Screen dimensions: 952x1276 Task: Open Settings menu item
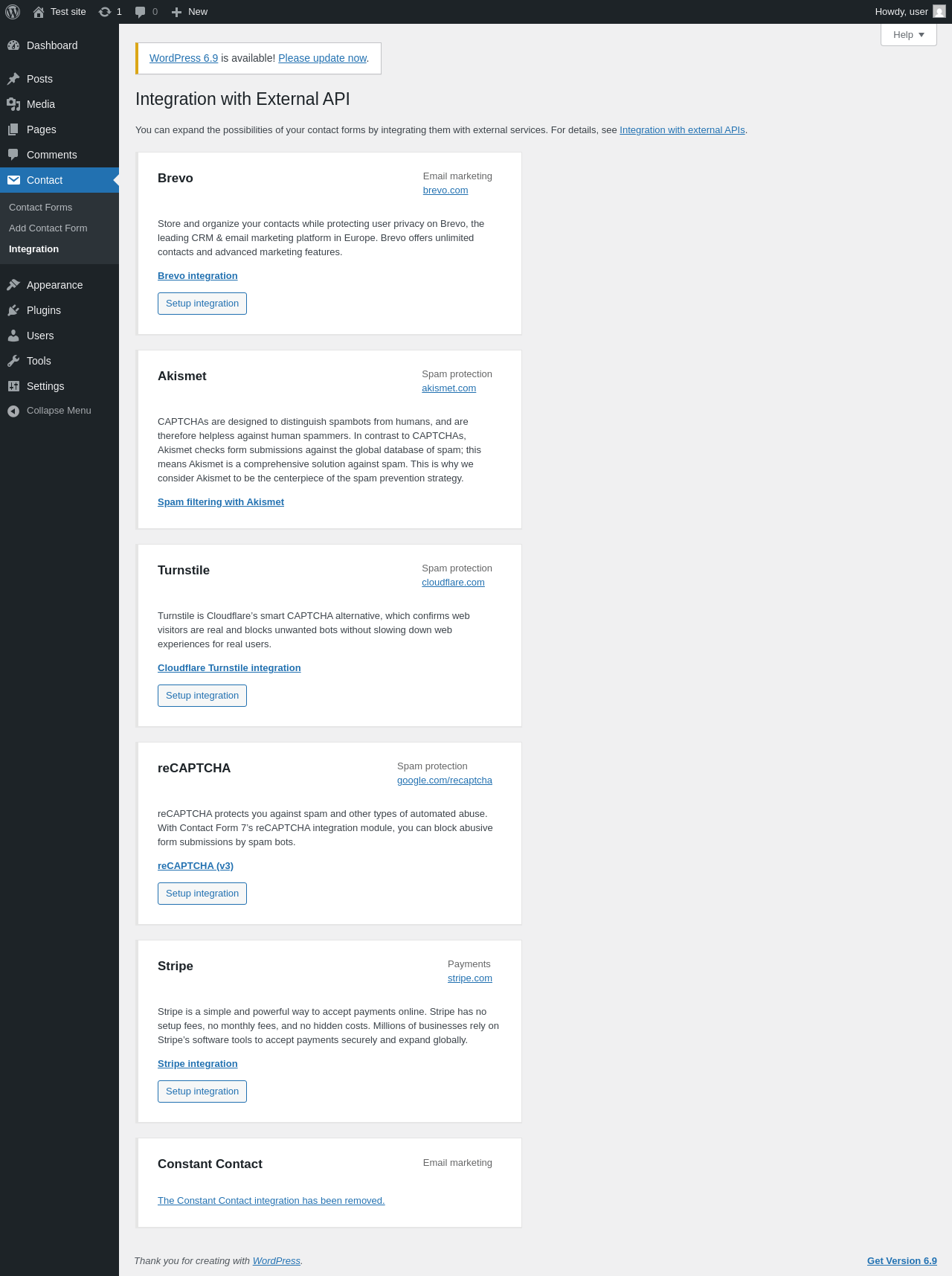point(59,386)
